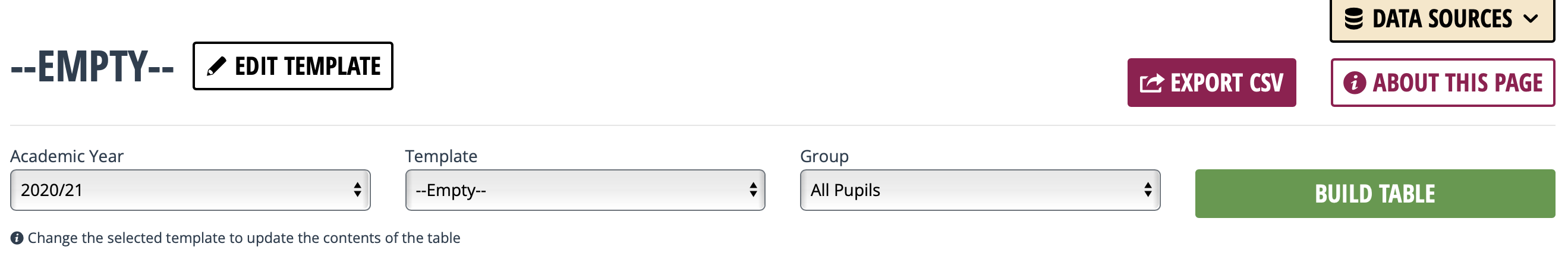Click the info icon on About This Page
This screenshot has height=278, width=1568.
[x=1355, y=83]
